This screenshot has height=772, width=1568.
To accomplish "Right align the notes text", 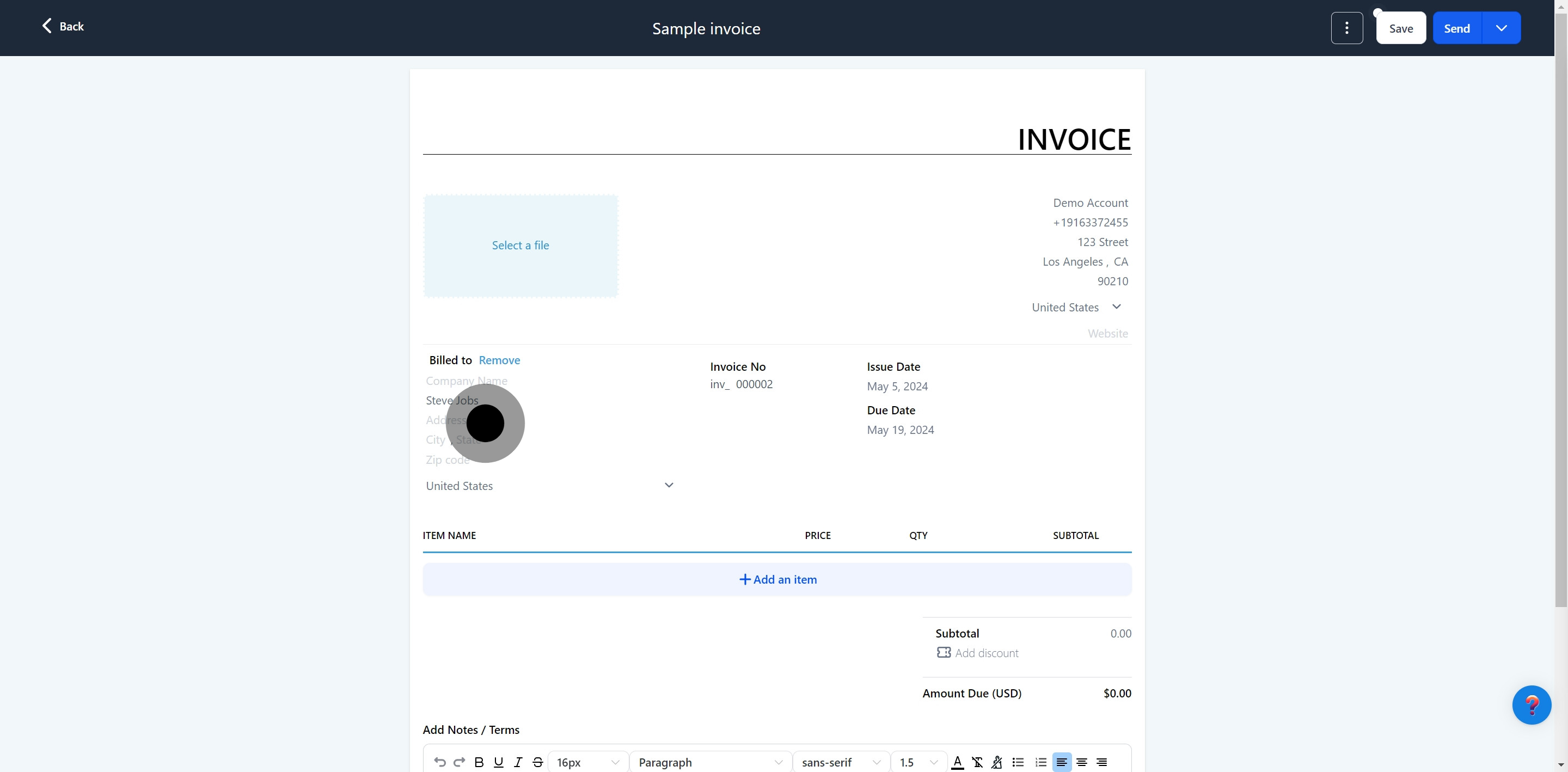I will pyautogui.click(x=1102, y=762).
